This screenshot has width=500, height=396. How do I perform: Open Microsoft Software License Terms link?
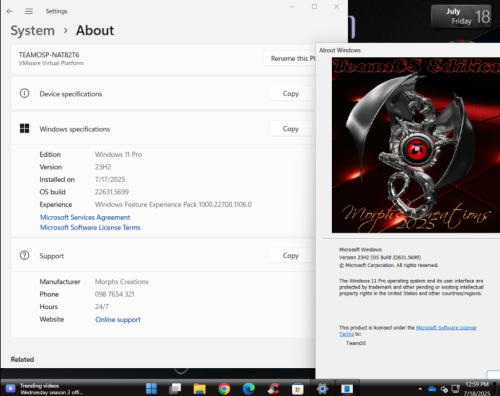[x=90, y=227]
